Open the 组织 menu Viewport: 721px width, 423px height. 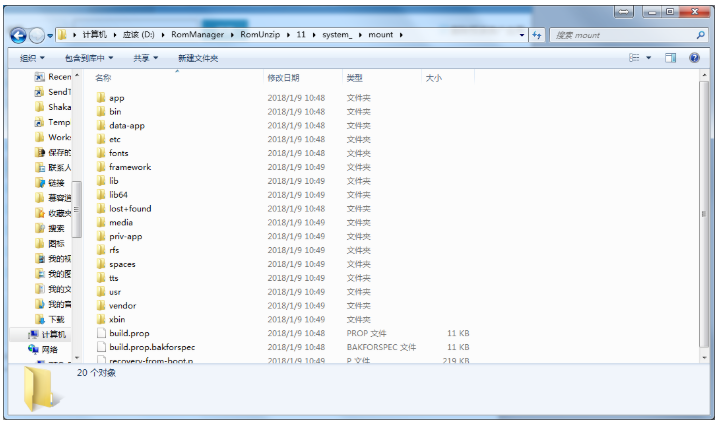pos(32,58)
